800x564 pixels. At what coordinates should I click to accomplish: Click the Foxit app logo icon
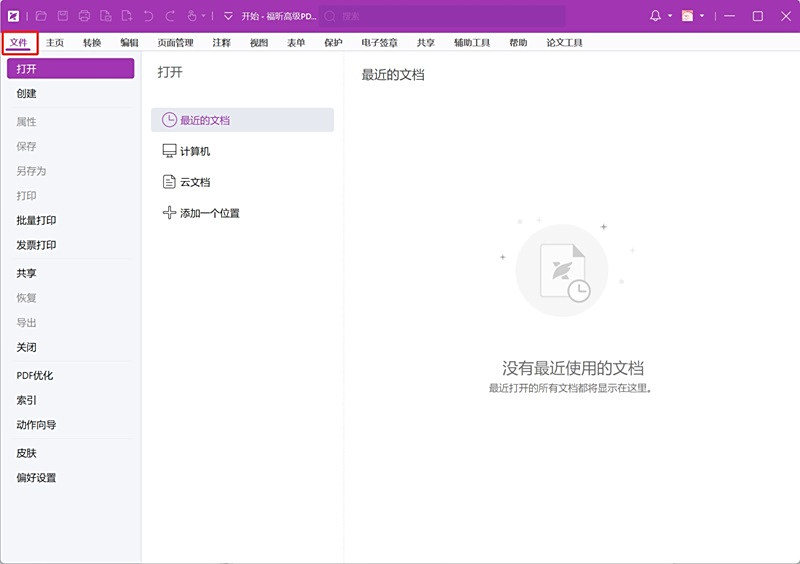[x=13, y=16]
